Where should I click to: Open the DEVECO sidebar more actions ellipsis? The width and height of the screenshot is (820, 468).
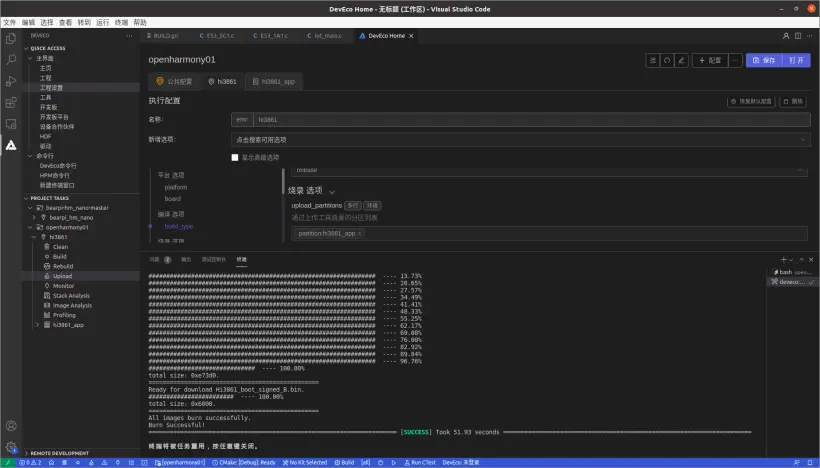coord(129,36)
